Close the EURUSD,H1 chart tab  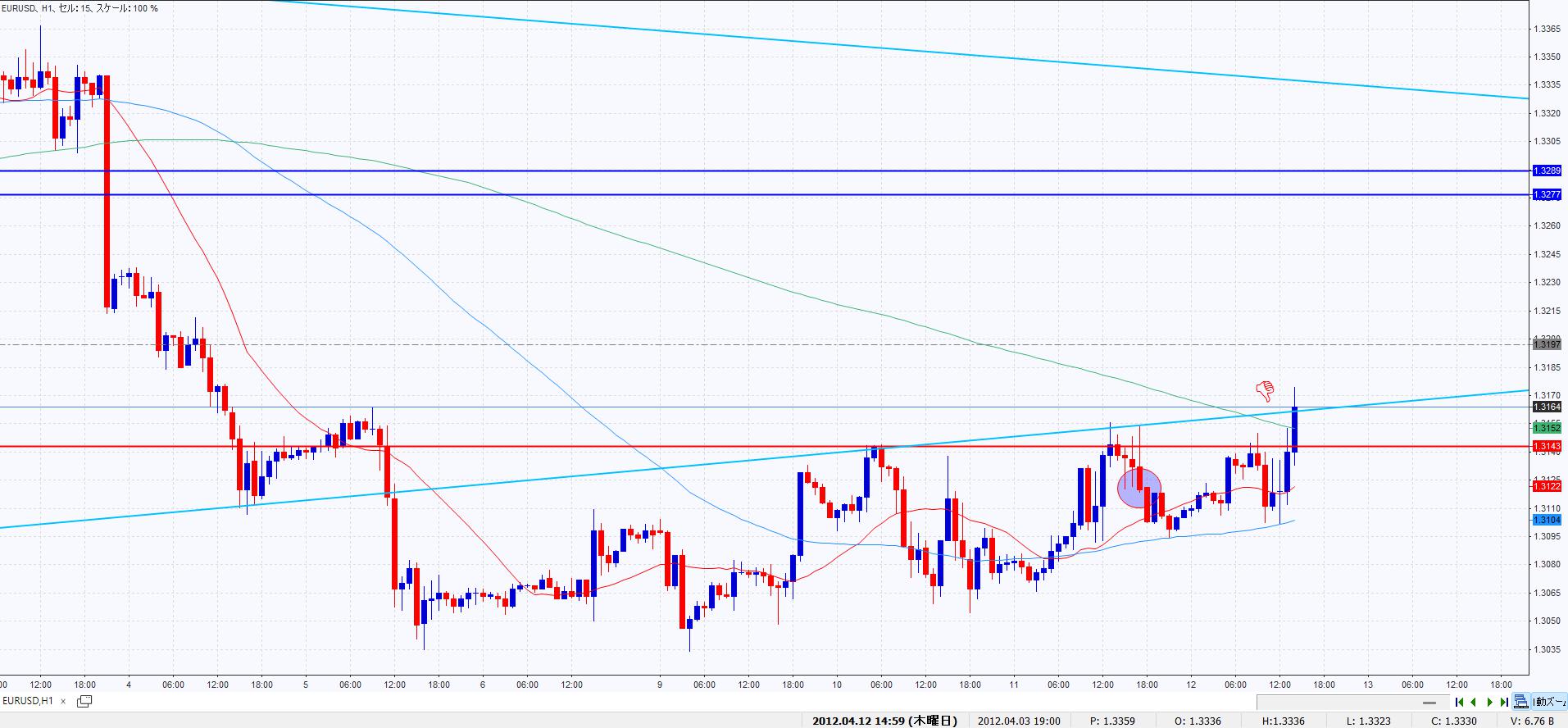(63, 702)
